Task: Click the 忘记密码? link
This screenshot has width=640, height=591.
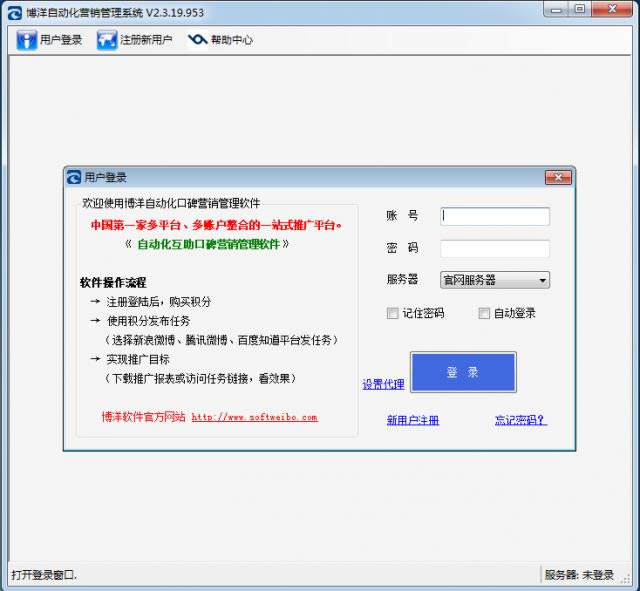Action: (x=520, y=420)
